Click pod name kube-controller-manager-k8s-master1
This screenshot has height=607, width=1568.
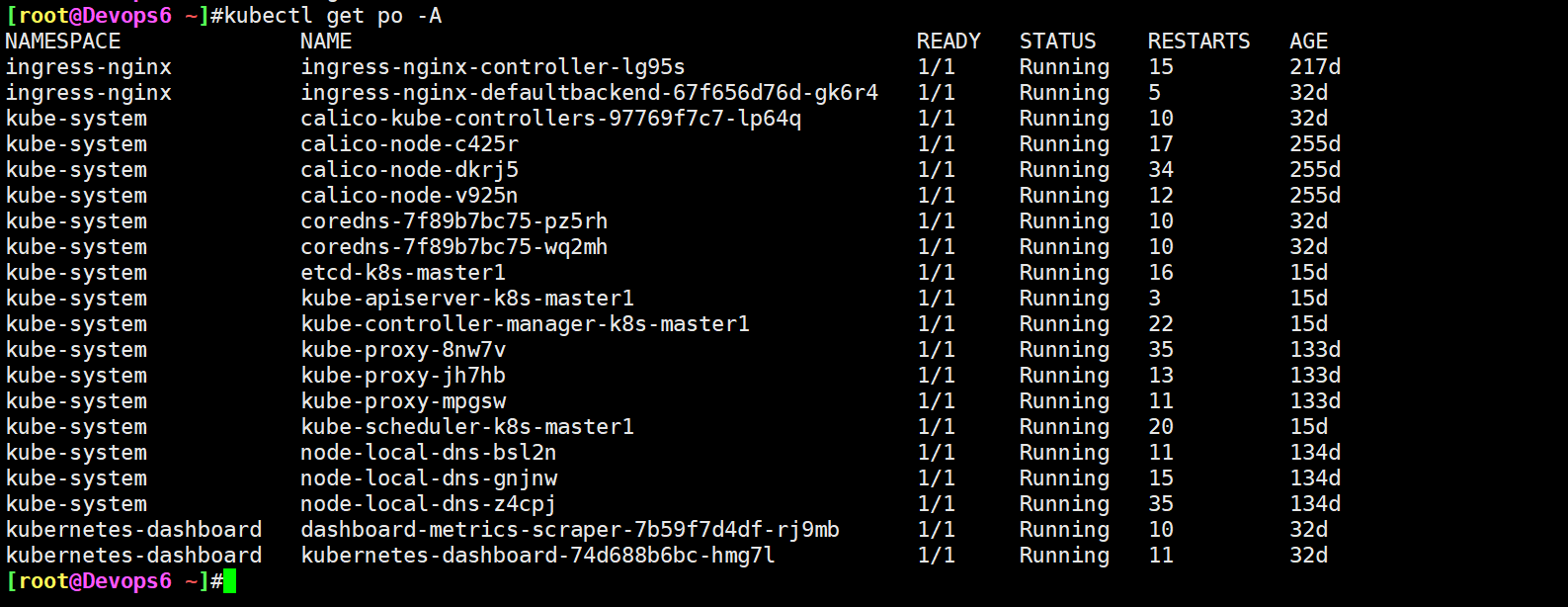pyautogui.click(x=525, y=324)
